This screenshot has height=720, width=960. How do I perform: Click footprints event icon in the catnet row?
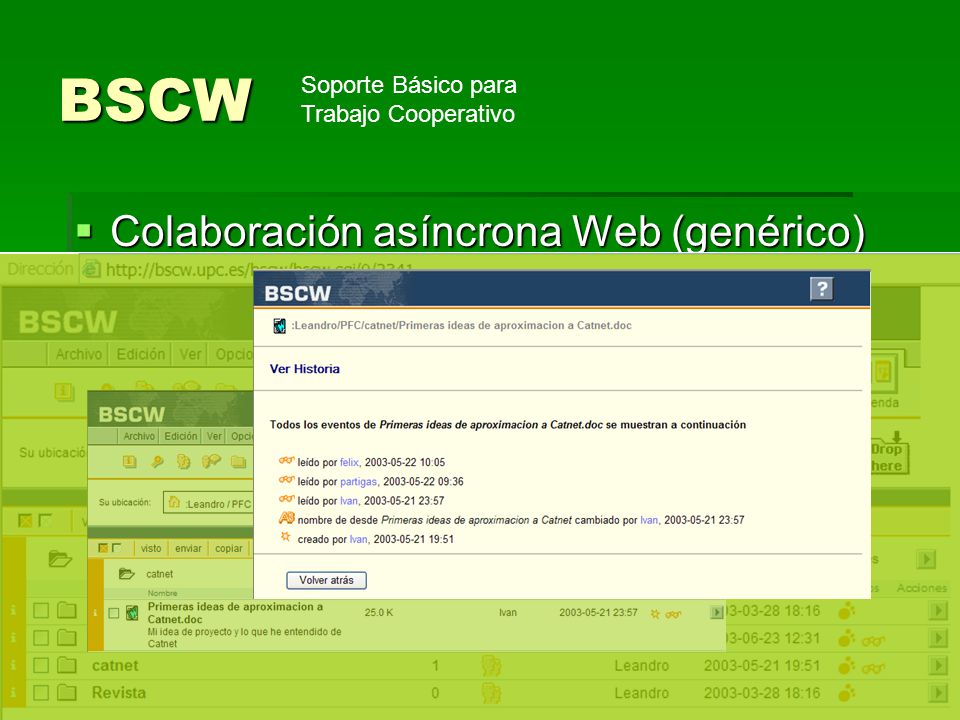point(846,666)
